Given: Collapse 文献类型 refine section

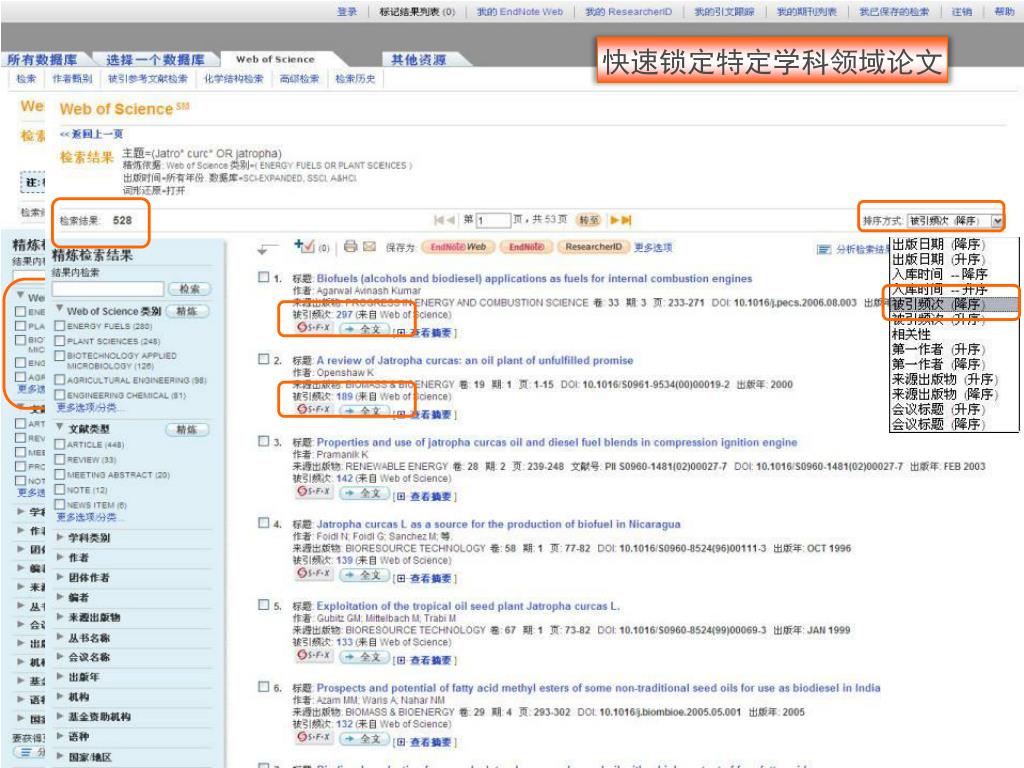Looking at the screenshot, I should click(x=59, y=428).
